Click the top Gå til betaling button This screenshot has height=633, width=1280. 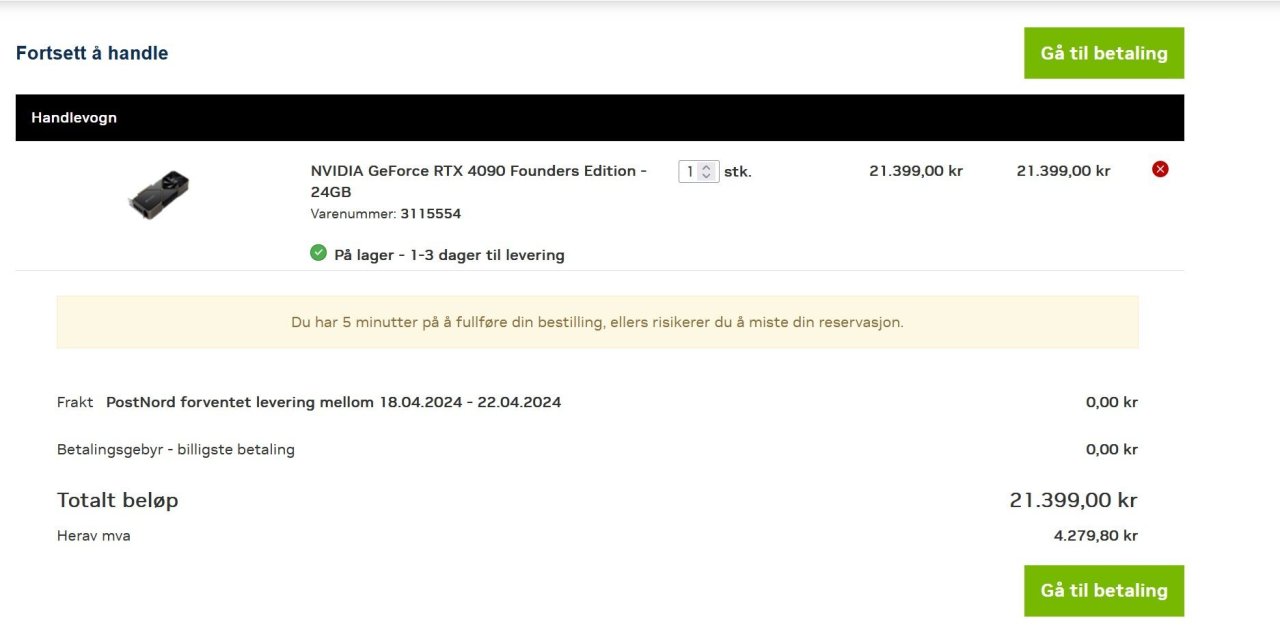pos(1103,53)
